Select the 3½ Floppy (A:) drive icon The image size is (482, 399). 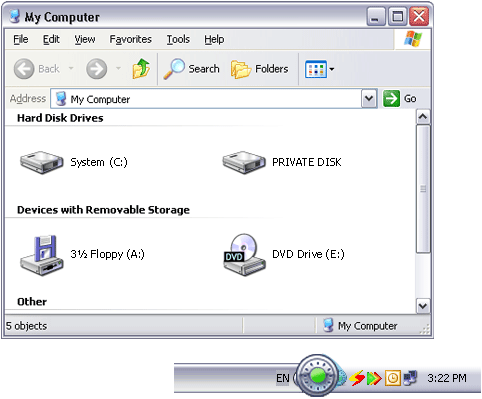[x=42, y=255]
